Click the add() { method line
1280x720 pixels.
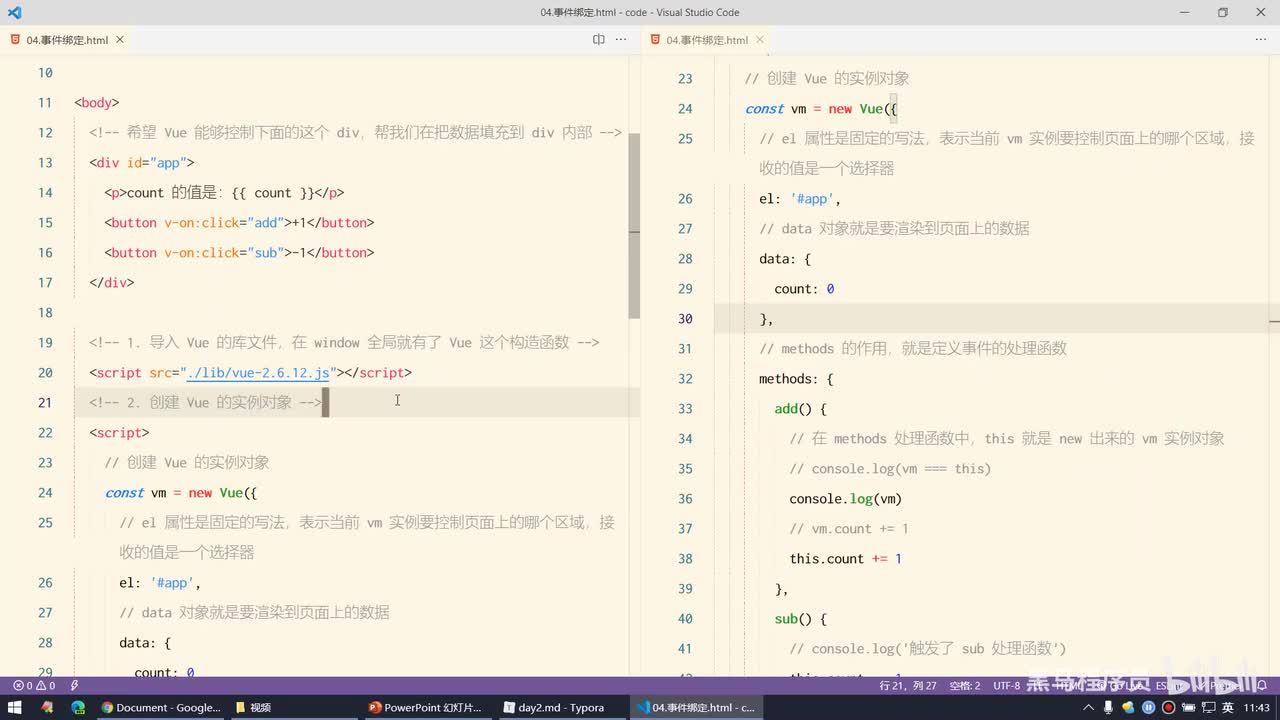pyautogui.click(x=800, y=408)
